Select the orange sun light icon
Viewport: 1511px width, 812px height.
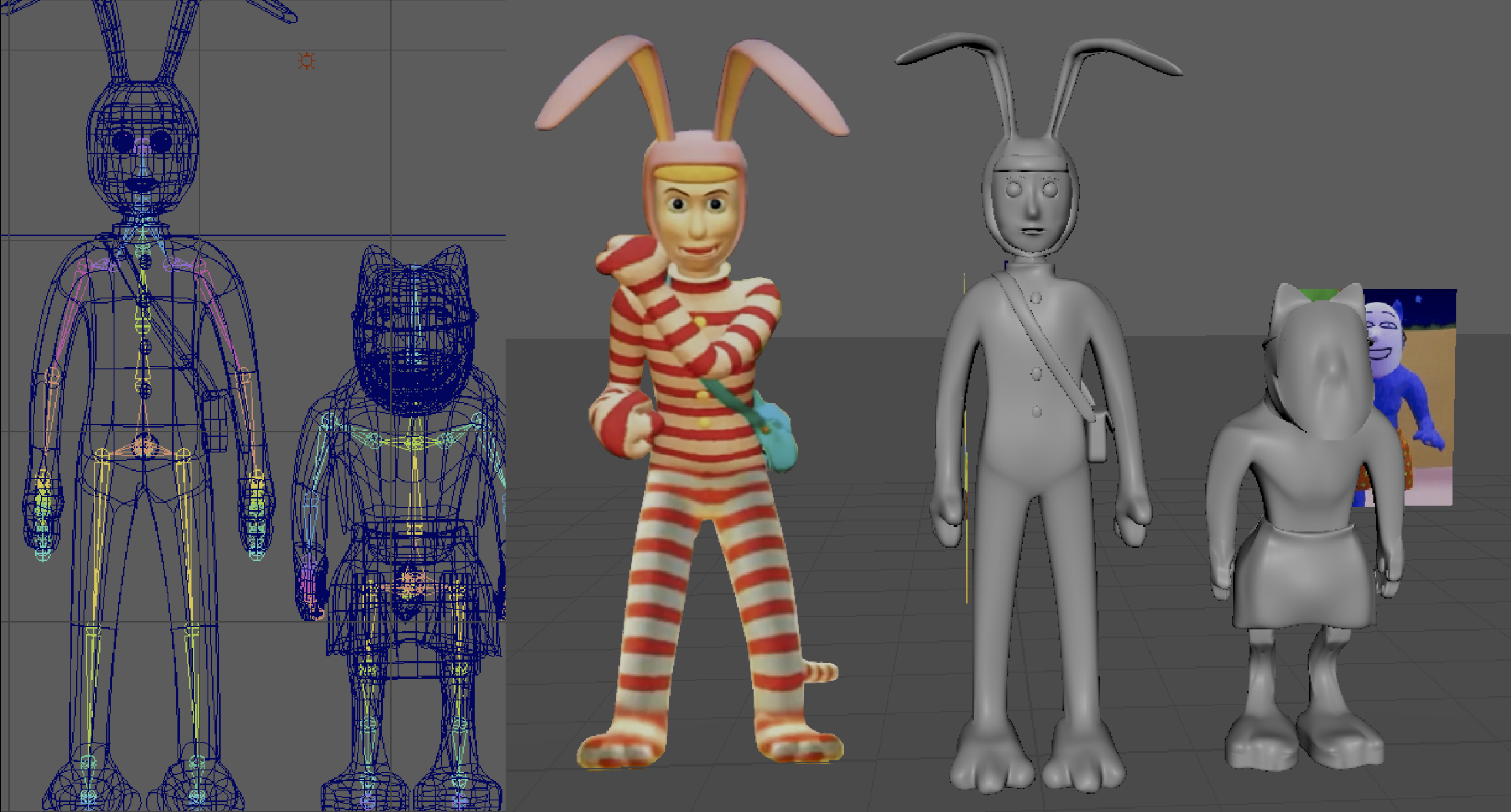point(306,61)
